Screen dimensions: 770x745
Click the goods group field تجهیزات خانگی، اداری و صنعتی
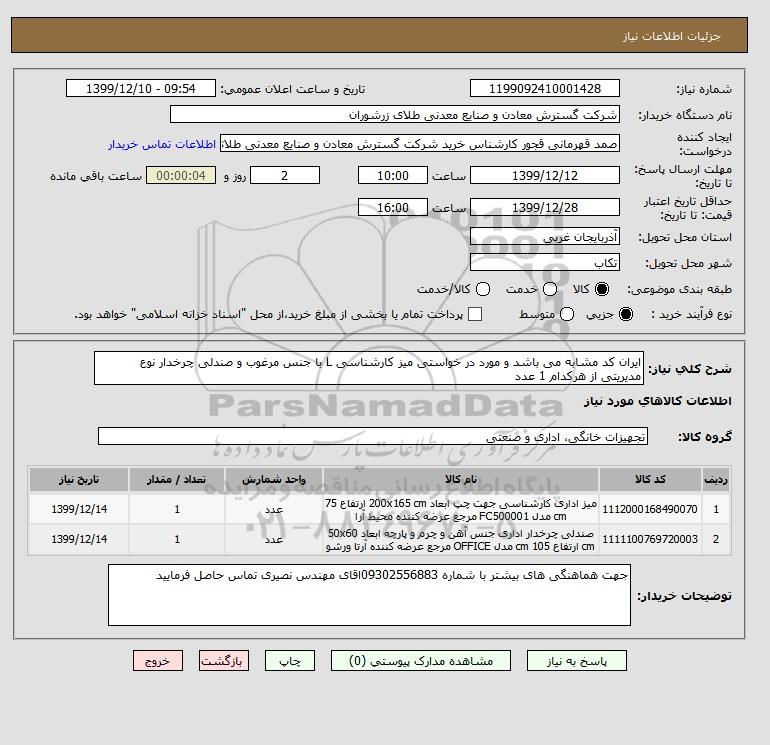pos(373,436)
